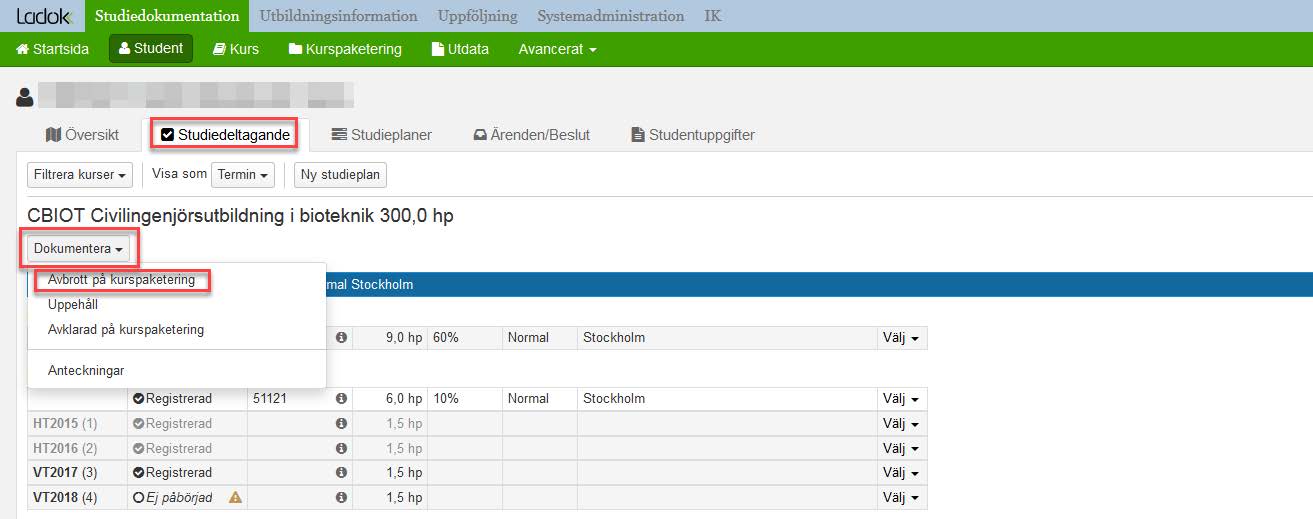Click the info icon in the HT2016 row
Viewport: 1313px width, 519px height.
(x=341, y=449)
